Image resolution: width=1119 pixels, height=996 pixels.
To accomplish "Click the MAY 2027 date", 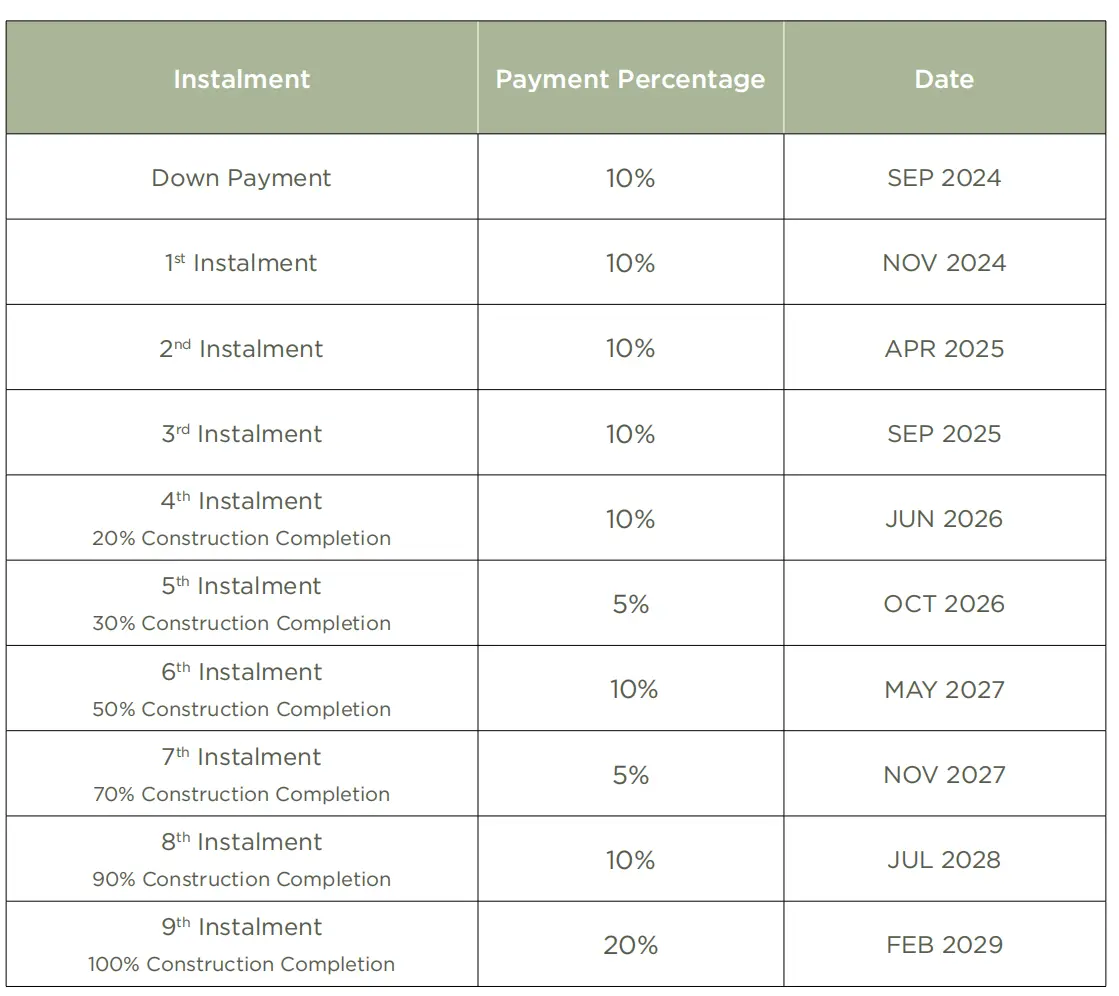I will [x=944, y=689].
